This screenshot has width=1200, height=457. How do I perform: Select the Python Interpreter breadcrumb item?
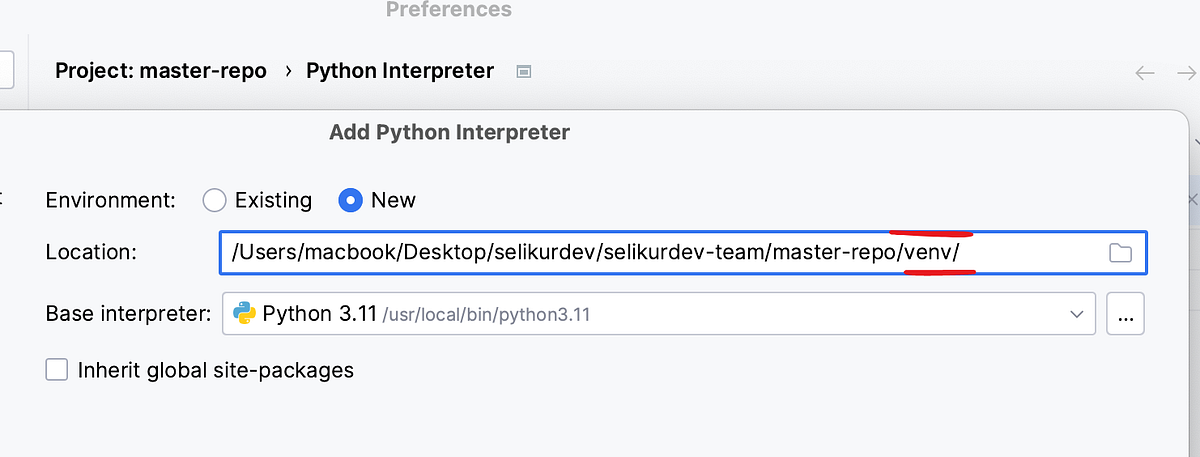(400, 72)
